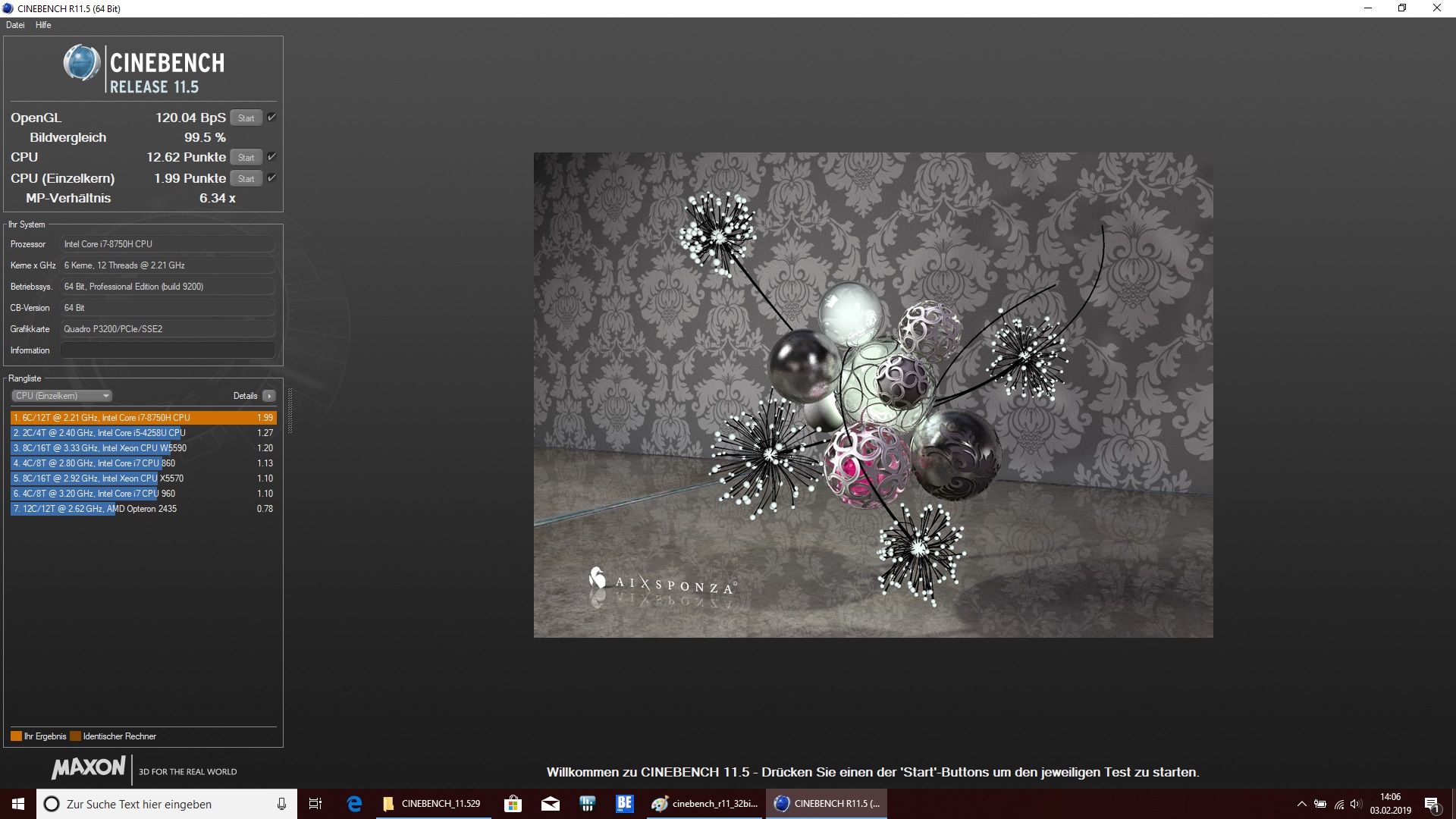Toggle the CPU test checkbox

coord(271,157)
